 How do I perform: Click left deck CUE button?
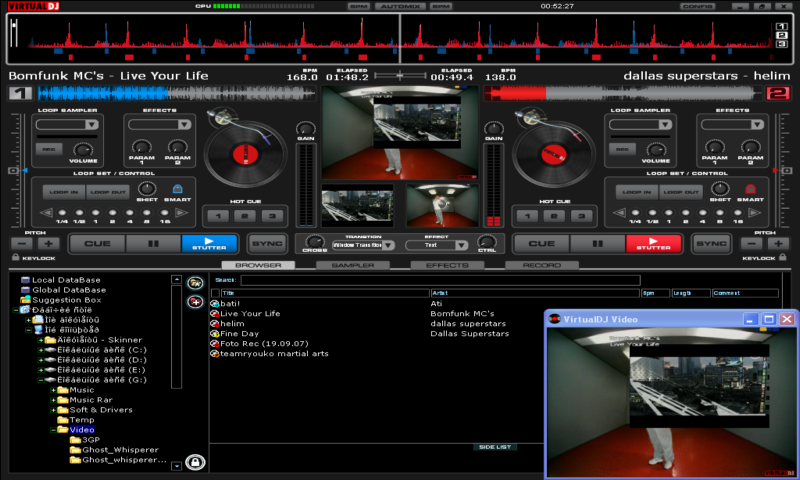(97, 243)
